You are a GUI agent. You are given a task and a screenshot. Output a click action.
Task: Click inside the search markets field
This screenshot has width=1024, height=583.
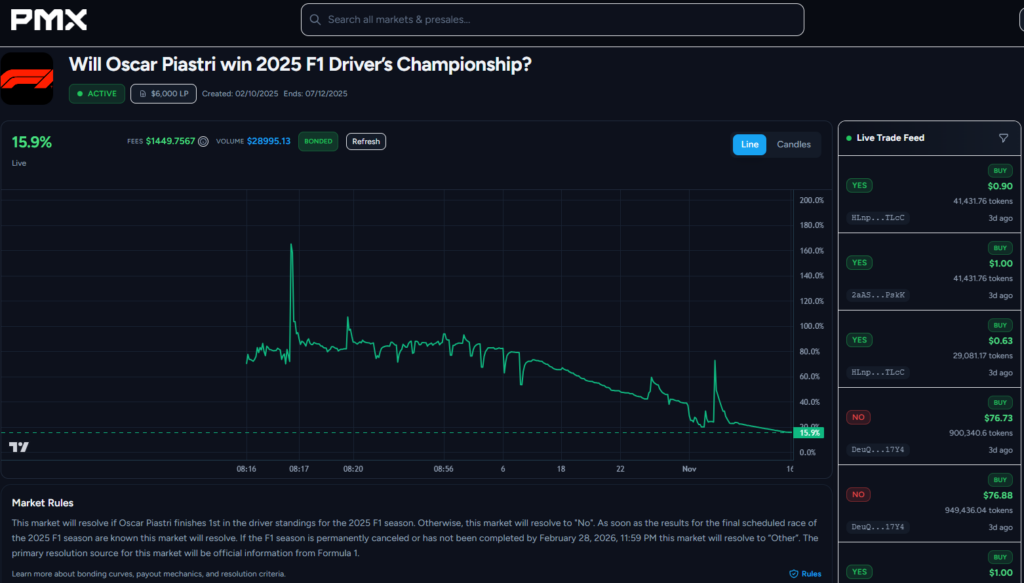[x=552, y=19]
